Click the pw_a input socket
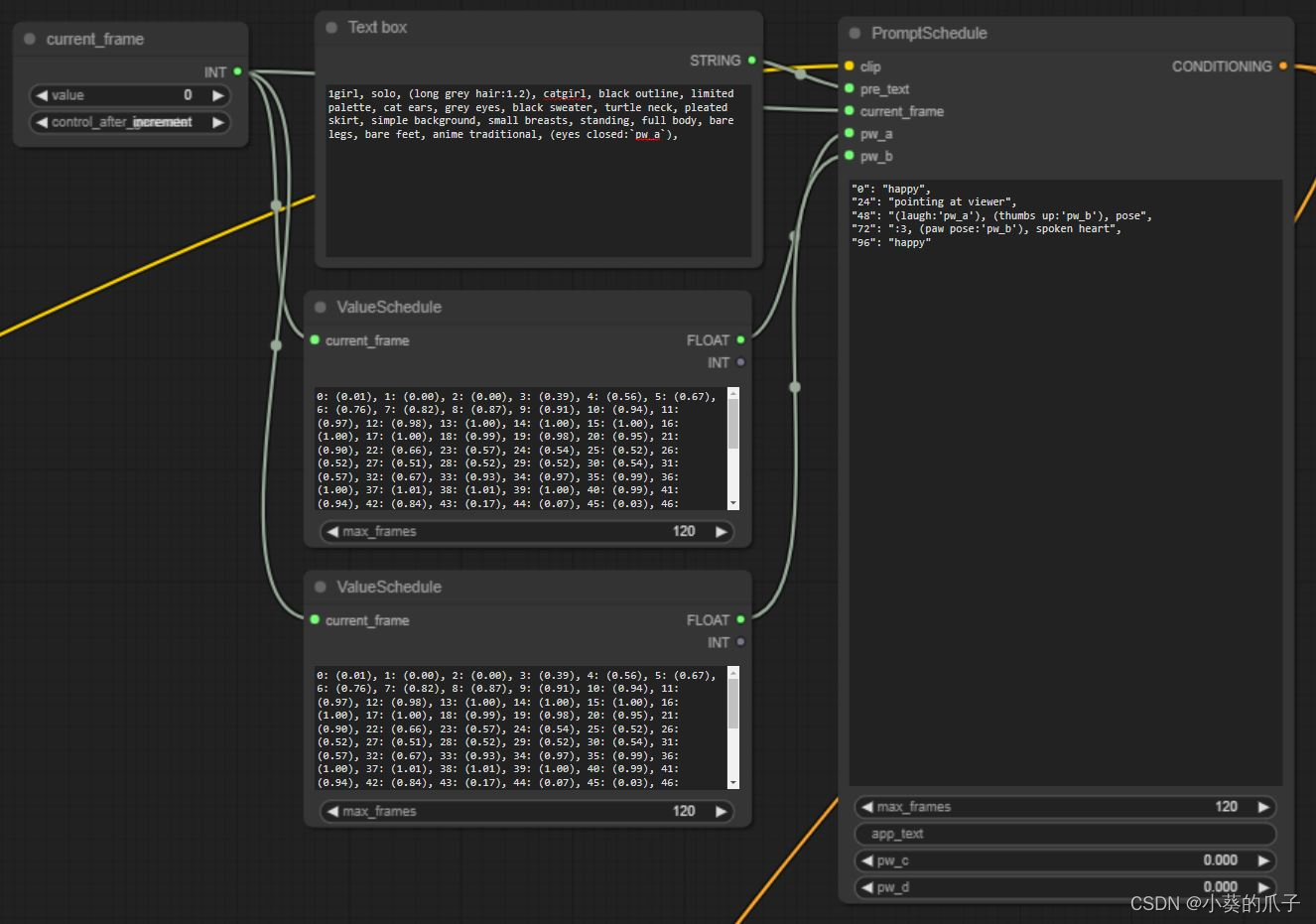This screenshot has width=1316, height=924. (x=850, y=133)
